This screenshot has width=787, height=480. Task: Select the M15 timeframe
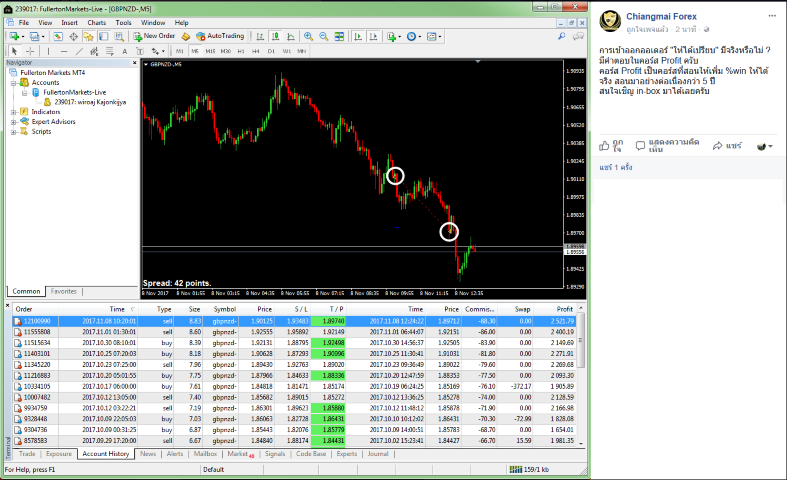click(x=210, y=51)
